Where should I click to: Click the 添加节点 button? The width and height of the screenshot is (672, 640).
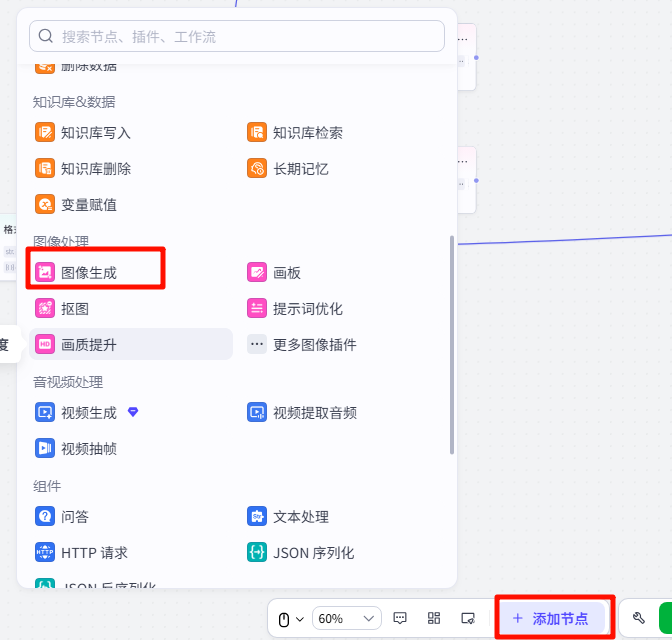click(x=551, y=618)
